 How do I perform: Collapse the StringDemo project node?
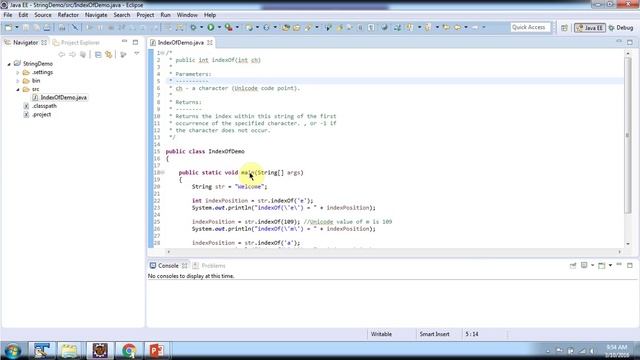click(9, 64)
